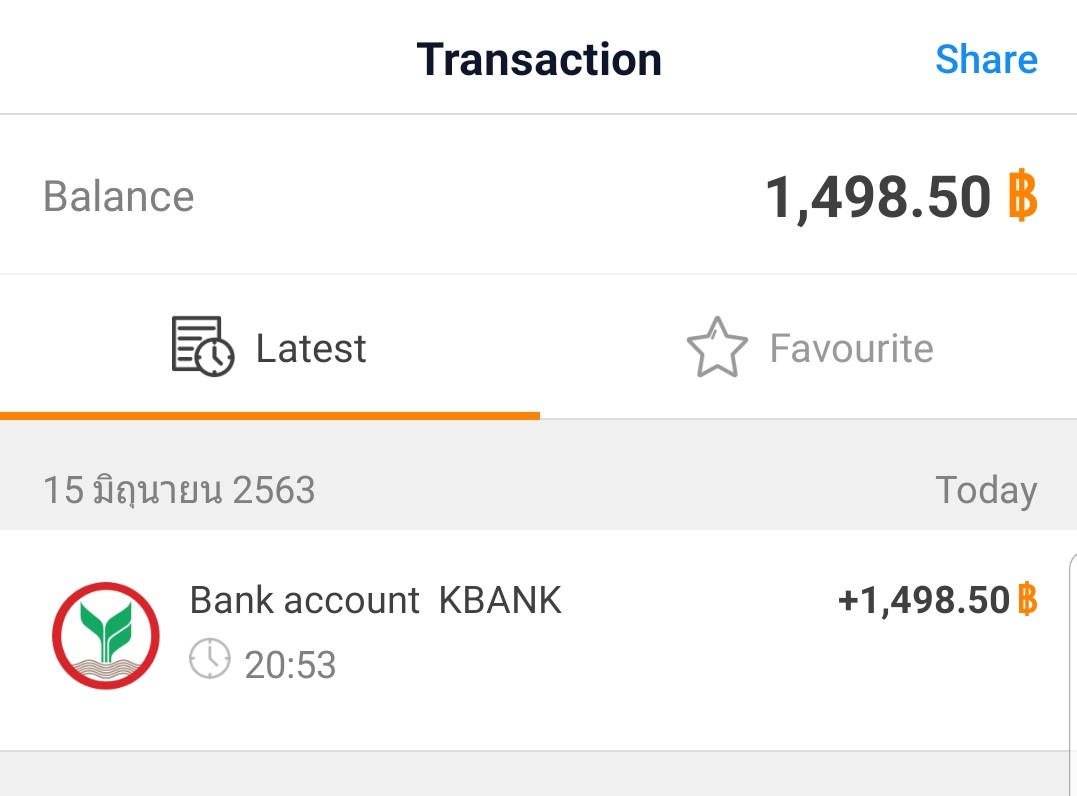
Task: Click the clock icon beside 20:53
Action: click(210, 660)
